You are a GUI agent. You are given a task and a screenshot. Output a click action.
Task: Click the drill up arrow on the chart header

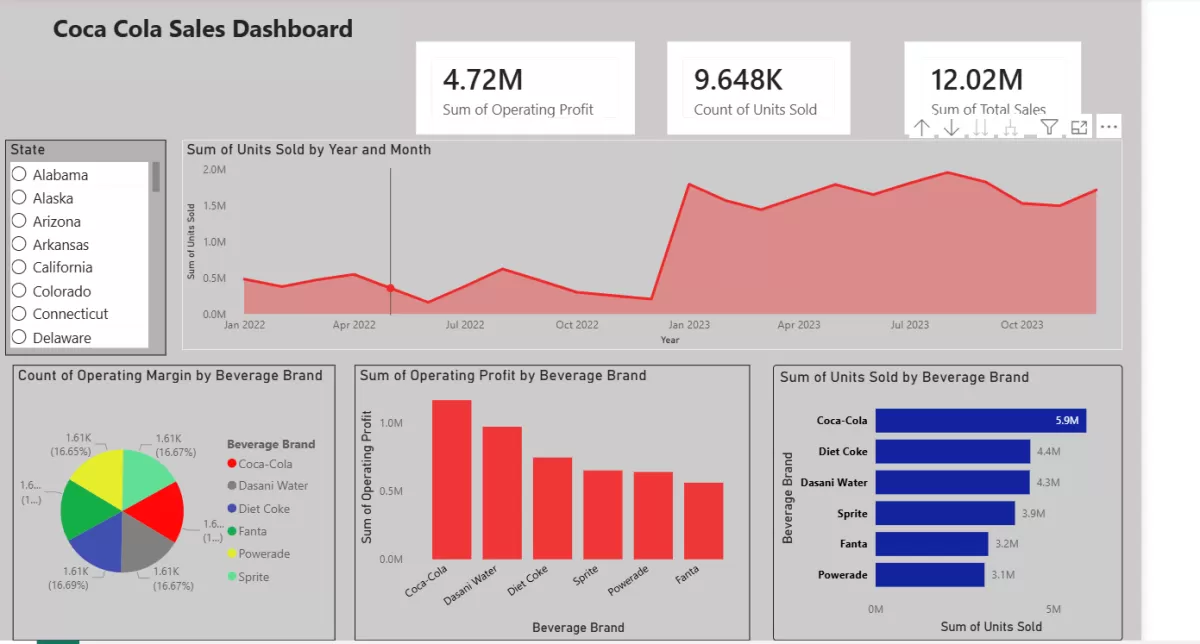point(921,127)
